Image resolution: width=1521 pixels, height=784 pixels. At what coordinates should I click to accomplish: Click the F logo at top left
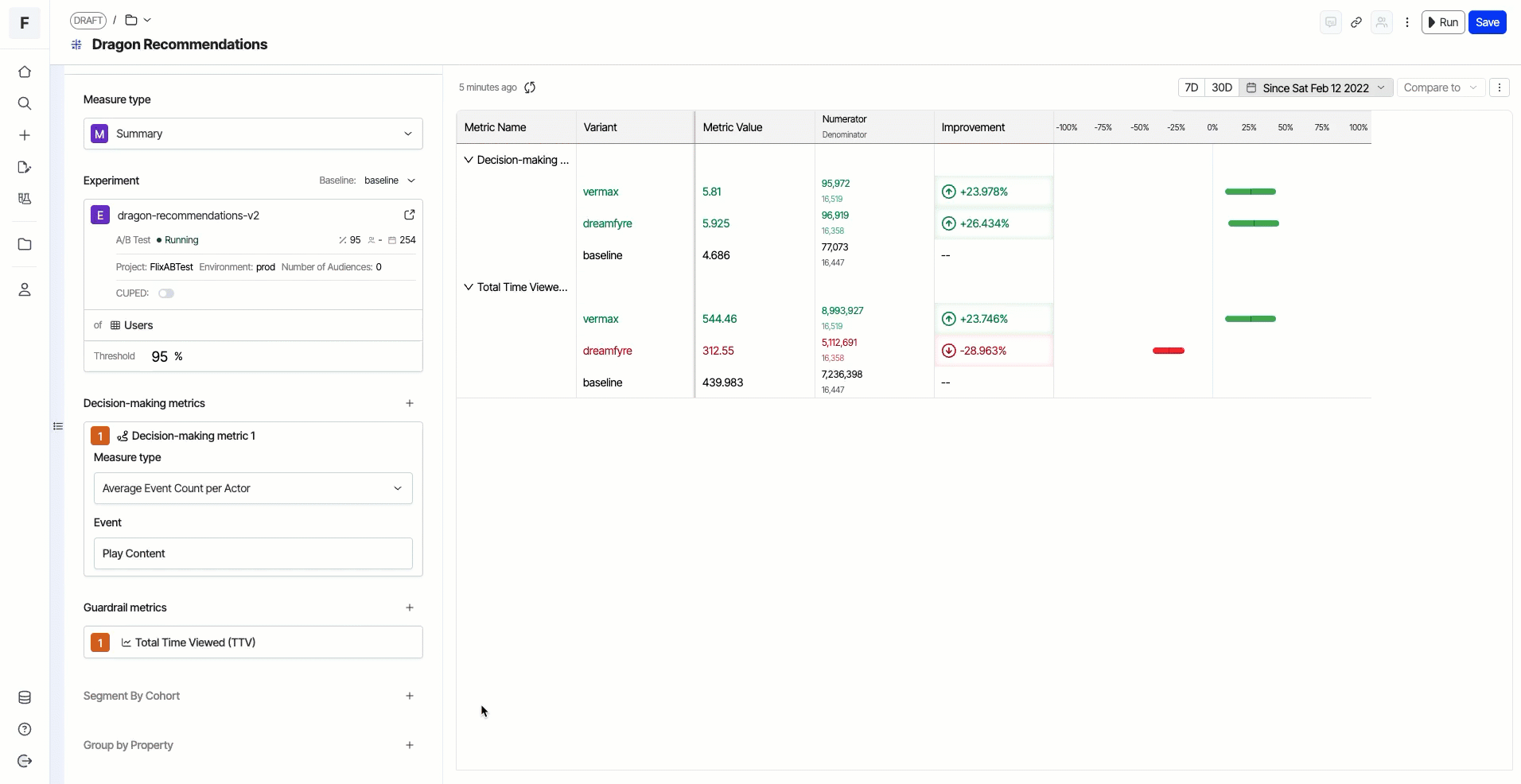(x=25, y=23)
